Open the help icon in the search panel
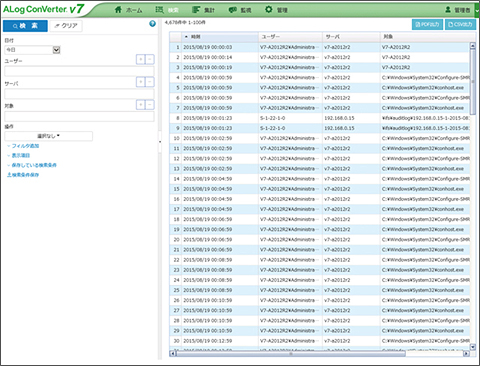Viewport: 480px width, 366px height. (152, 24)
